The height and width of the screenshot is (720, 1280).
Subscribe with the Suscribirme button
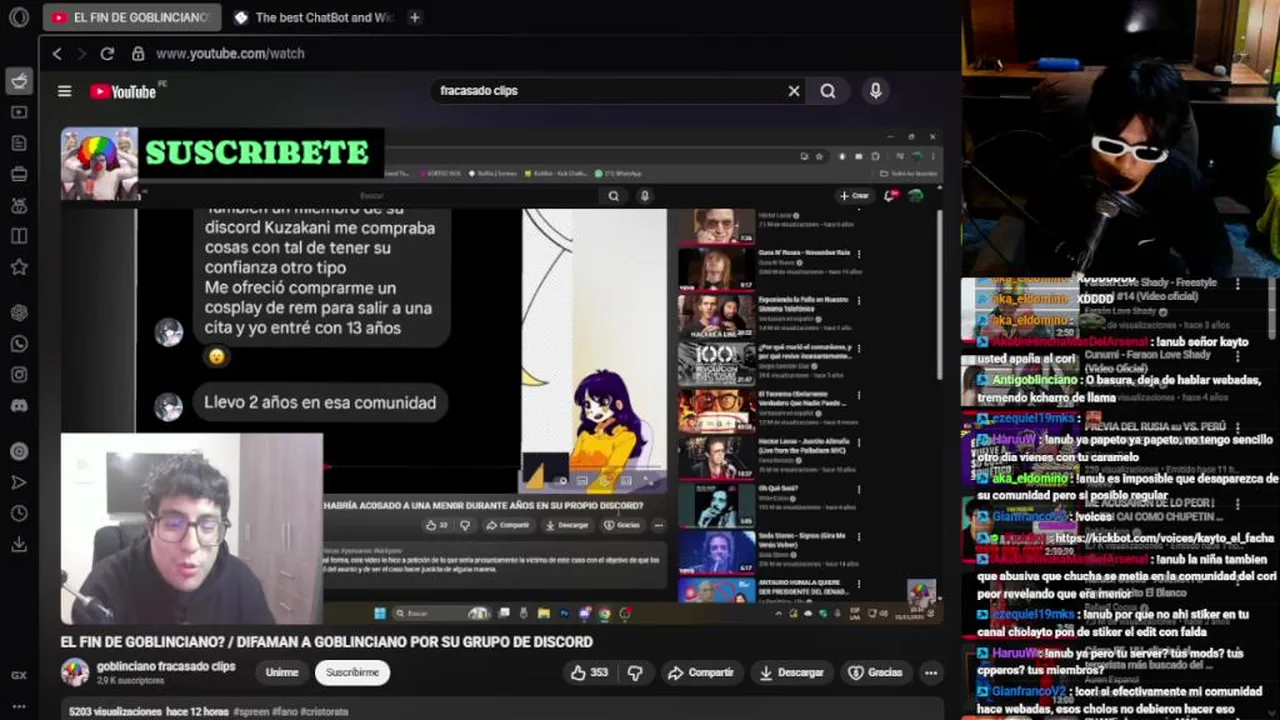(x=352, y=673)
